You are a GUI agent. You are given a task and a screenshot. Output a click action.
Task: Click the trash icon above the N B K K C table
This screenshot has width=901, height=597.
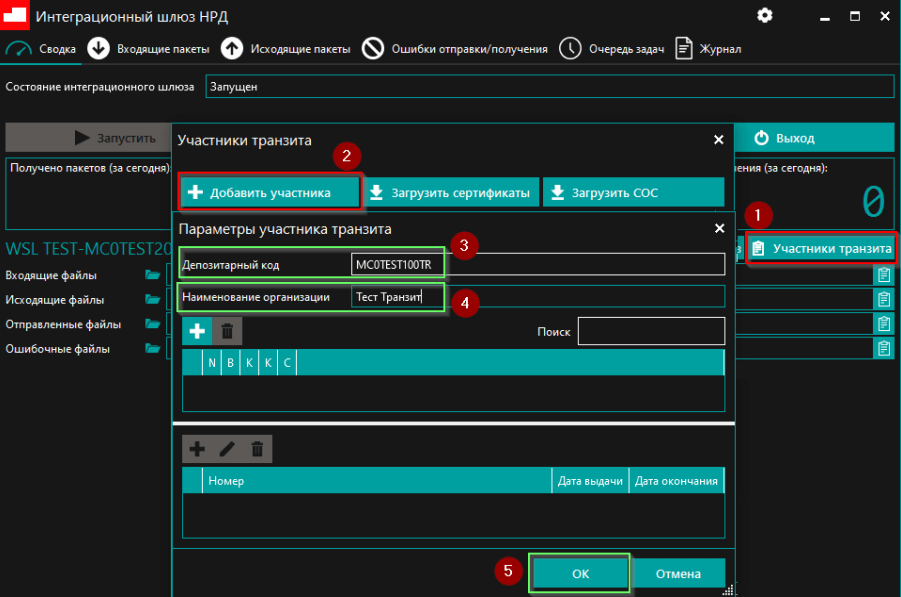tap(227, 331)
